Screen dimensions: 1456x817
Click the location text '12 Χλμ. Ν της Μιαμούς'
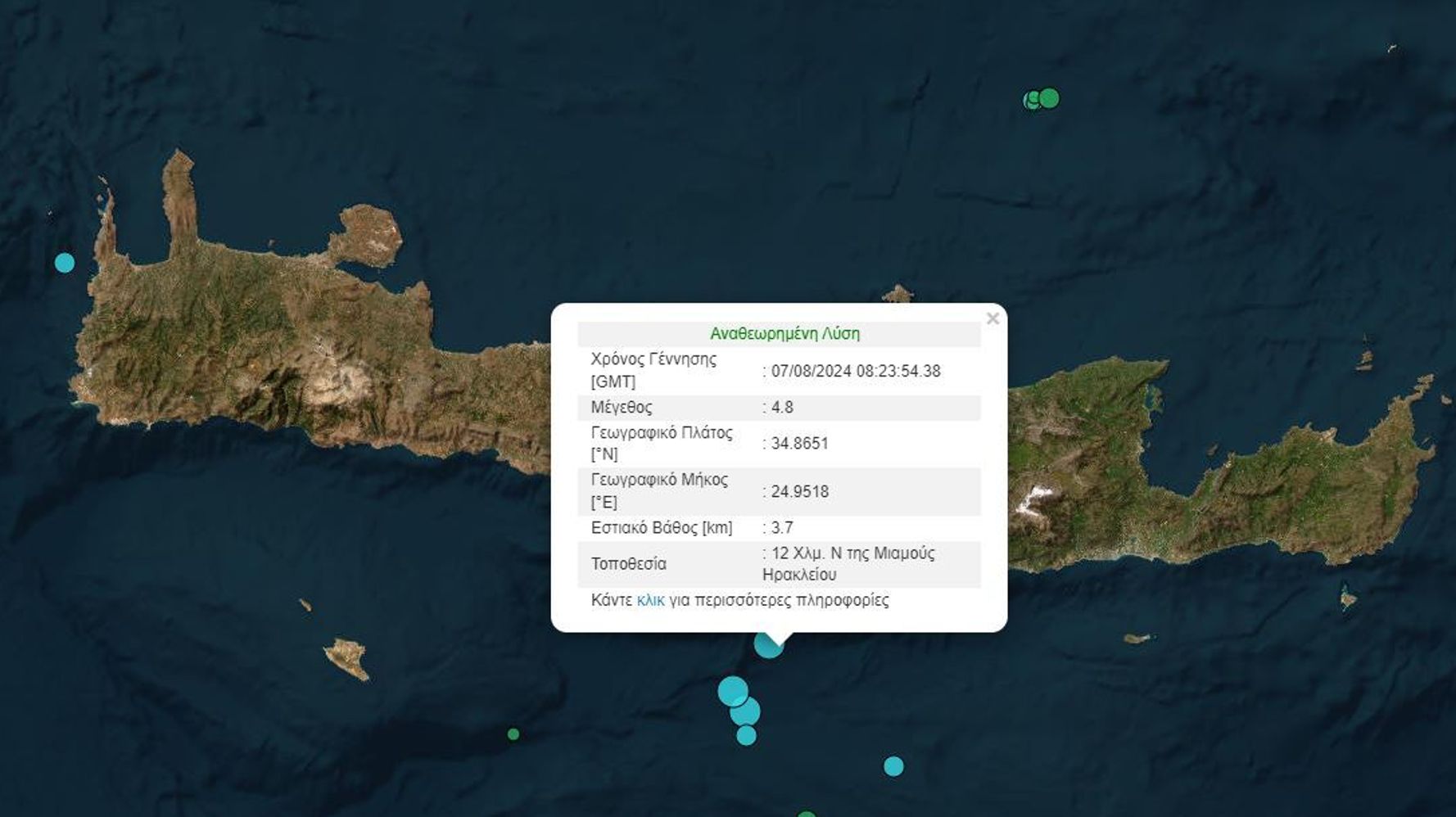pos(852,553)
